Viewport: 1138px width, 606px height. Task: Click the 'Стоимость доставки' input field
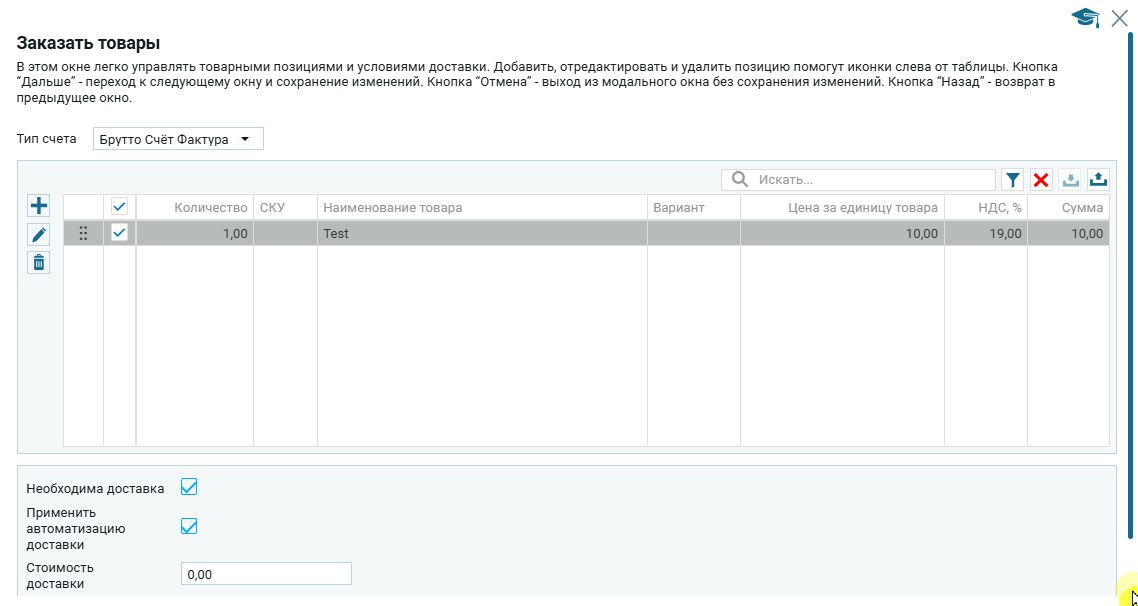pos(266,574)
